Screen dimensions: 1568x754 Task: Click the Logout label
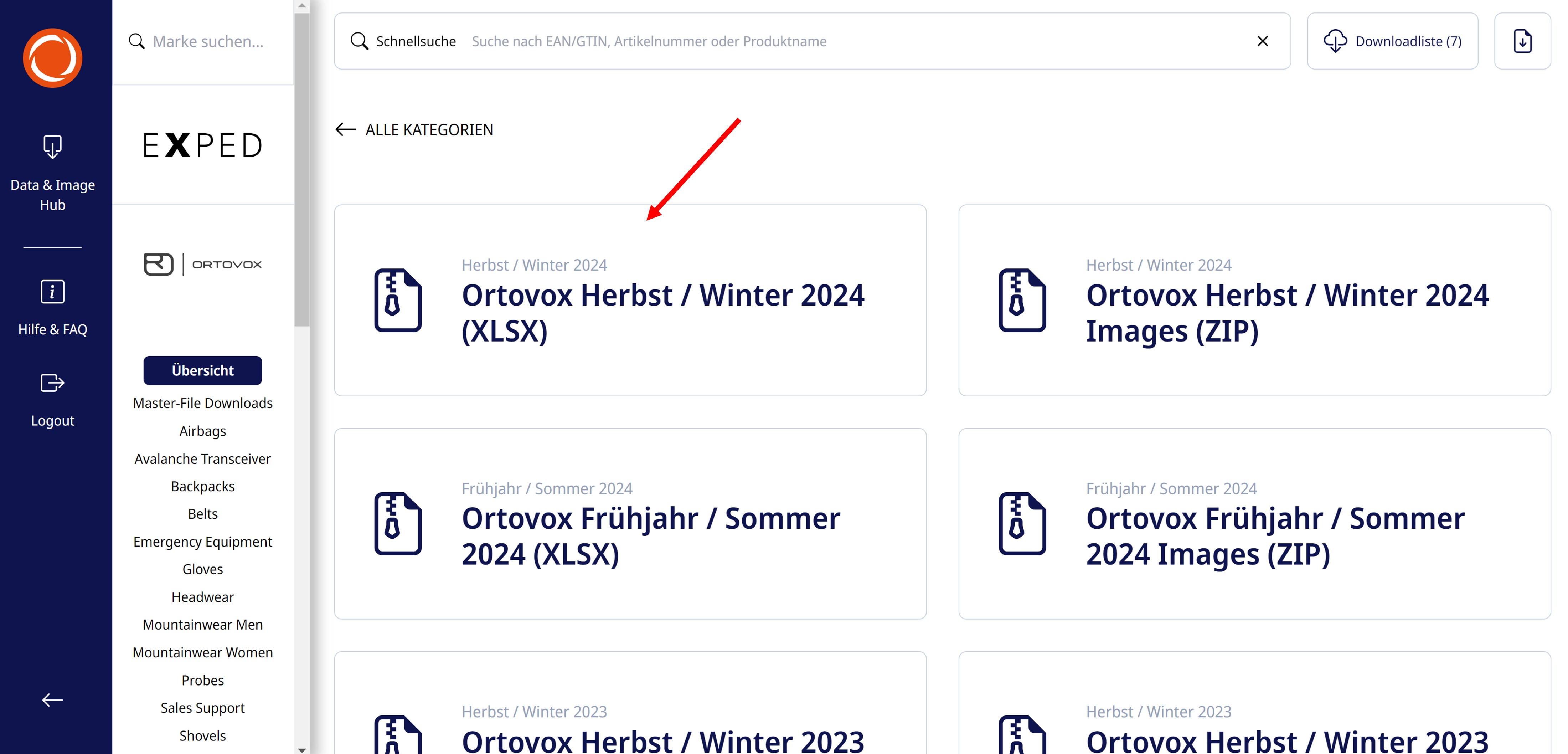pos(52,421)
